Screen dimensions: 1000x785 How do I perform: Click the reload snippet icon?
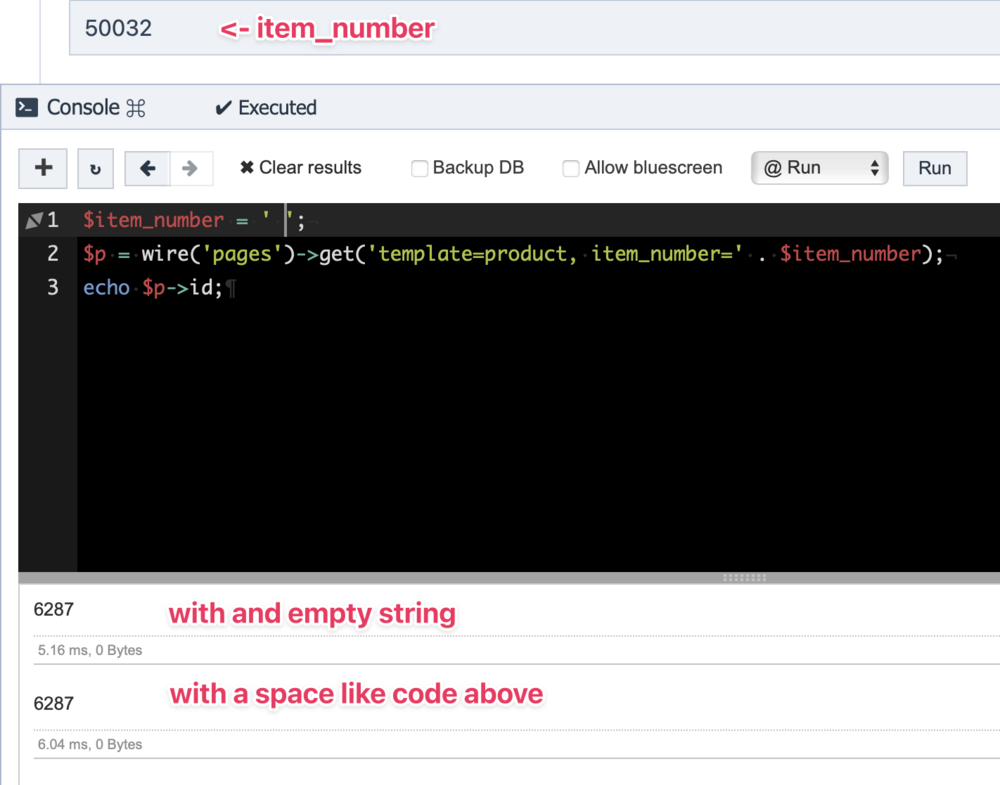[95, 169]
